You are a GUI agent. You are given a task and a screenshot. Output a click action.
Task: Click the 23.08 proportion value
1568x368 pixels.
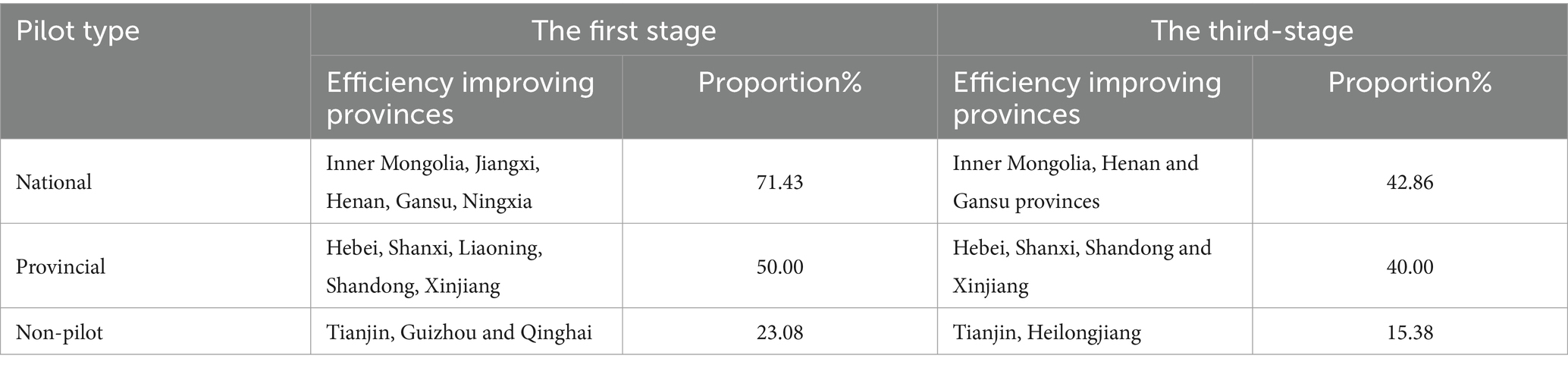[779, 332]
